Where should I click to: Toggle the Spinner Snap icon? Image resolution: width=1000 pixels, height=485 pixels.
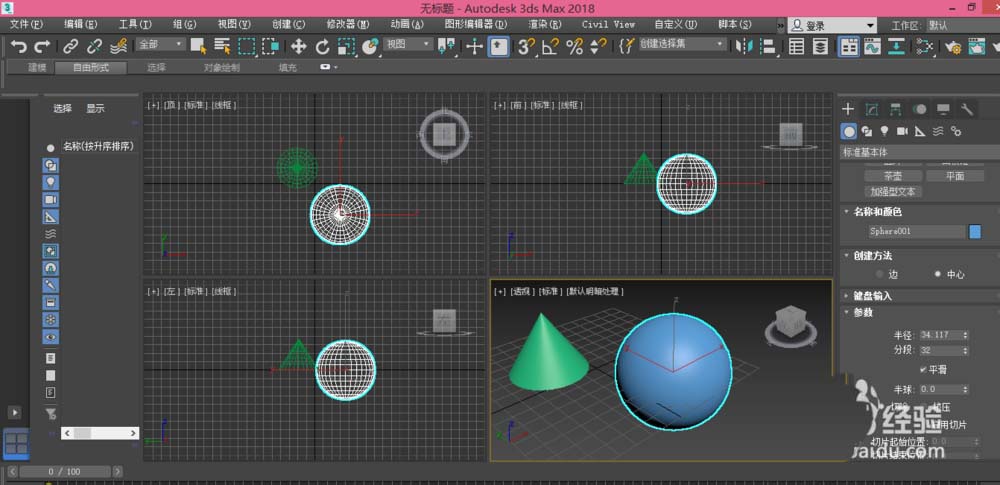(598, 46)
